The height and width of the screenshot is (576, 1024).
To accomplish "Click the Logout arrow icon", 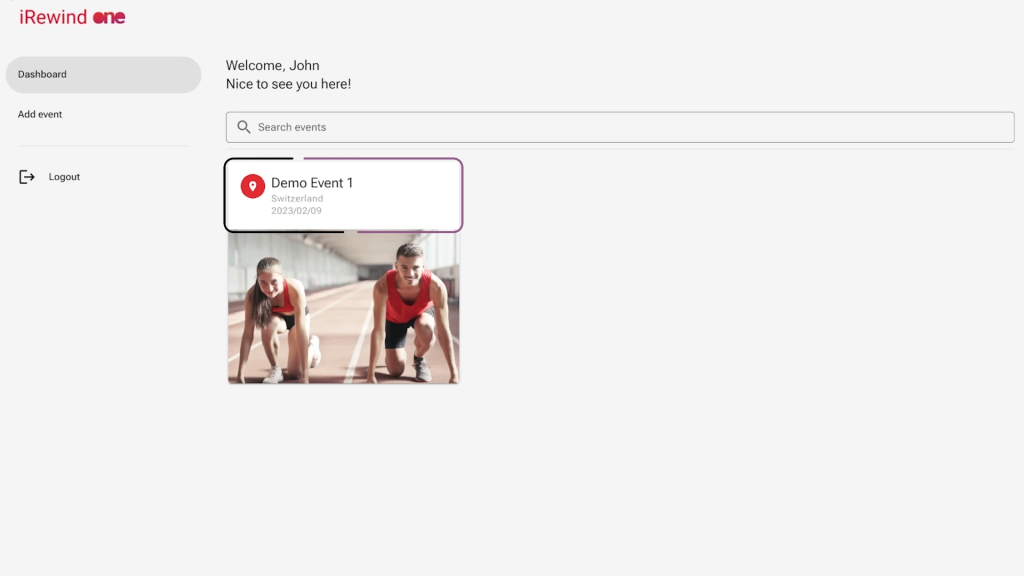I will [x=27, y=177].
